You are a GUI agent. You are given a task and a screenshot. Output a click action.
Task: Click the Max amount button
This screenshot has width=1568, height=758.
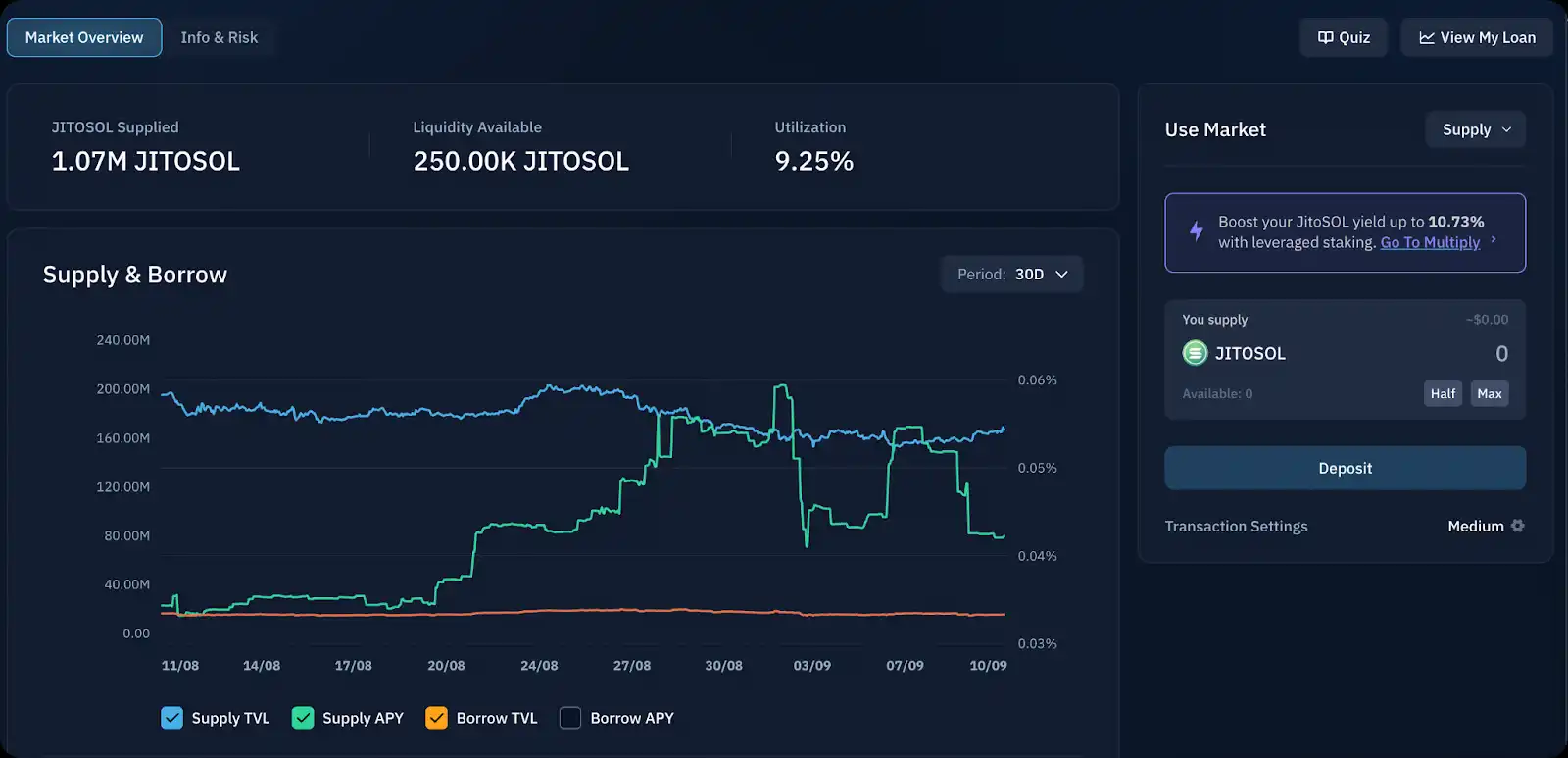point(1489,393)
